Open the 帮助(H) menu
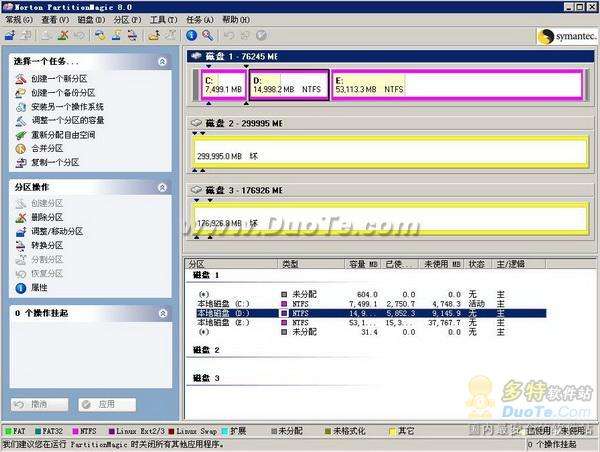This screenshot has width=600, height=452. pos(236,20)
